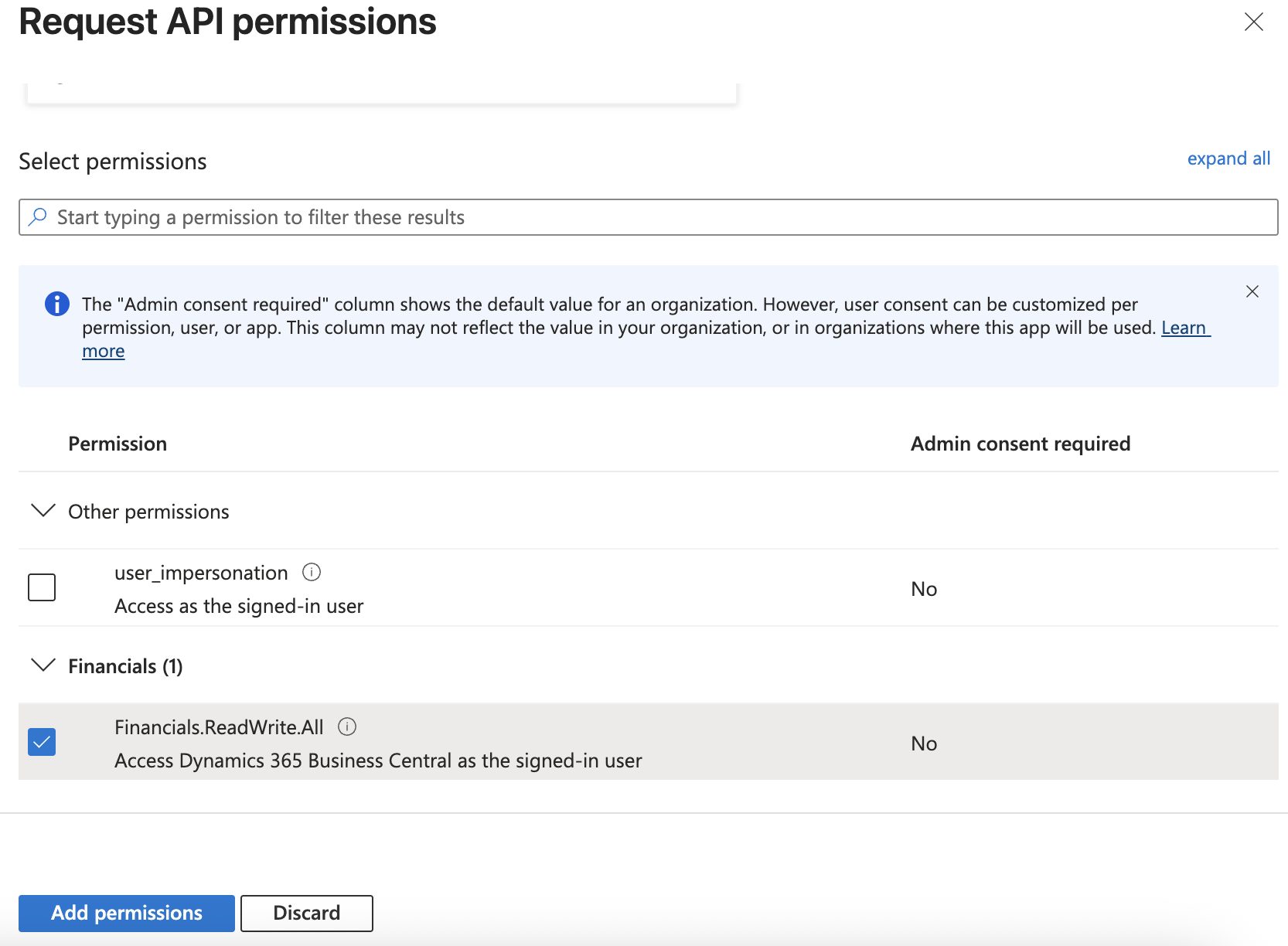1288x946 pixels.
Task: Open the Learn more link
Action: (1185, 328)
